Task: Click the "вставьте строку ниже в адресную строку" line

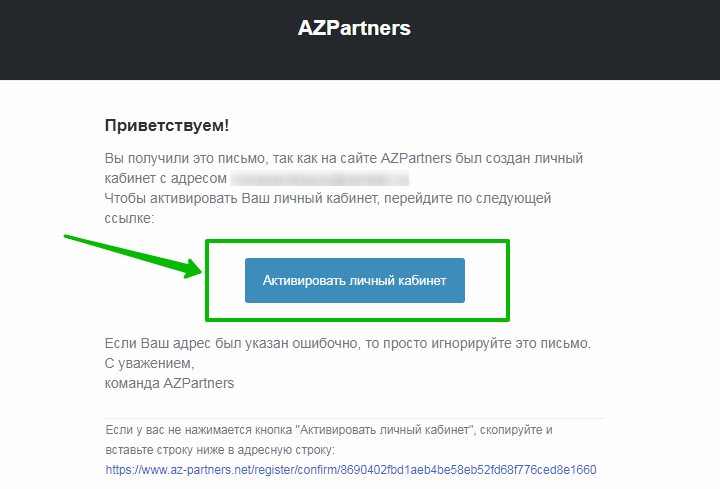Action: (x=220, y=450)
